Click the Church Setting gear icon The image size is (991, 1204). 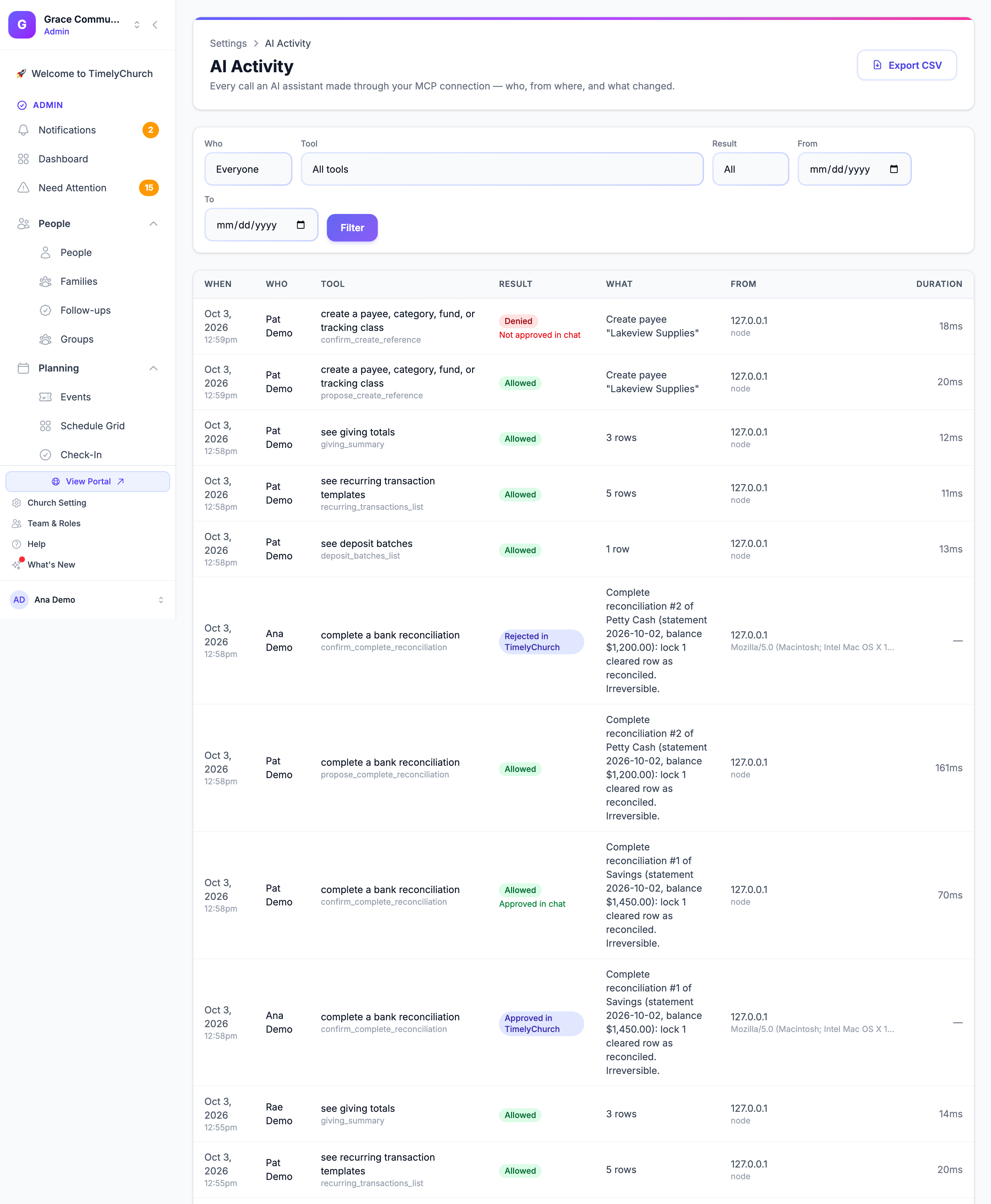tap(17, 503)
